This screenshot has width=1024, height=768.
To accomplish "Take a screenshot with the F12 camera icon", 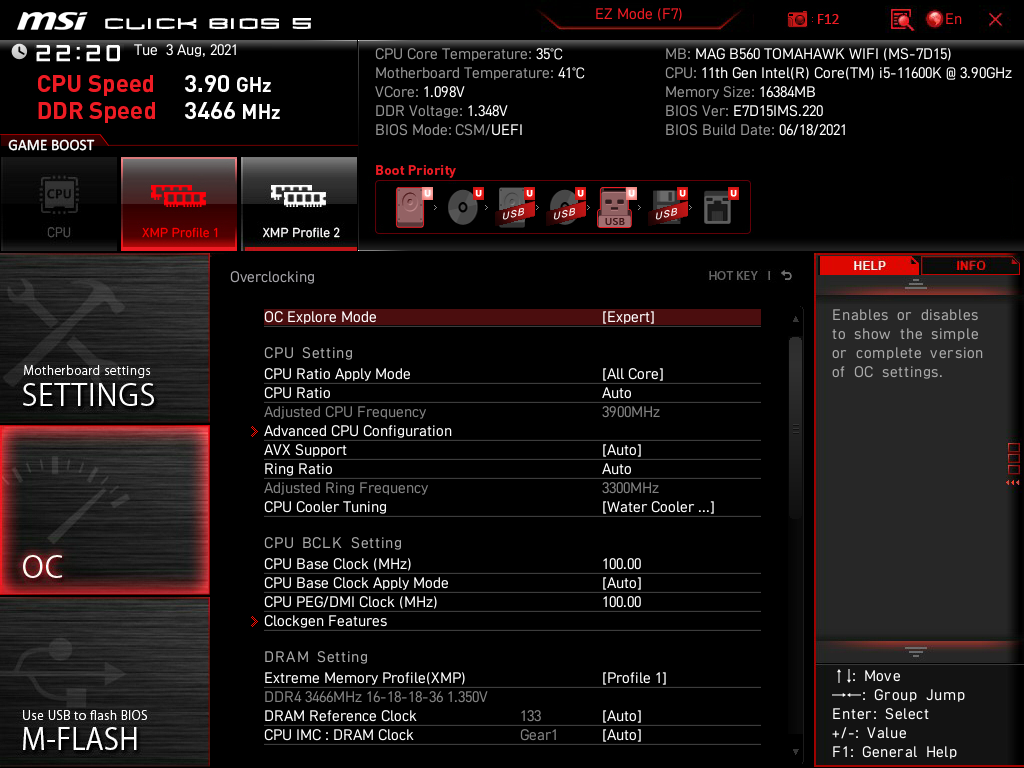I will coord(797,20).
